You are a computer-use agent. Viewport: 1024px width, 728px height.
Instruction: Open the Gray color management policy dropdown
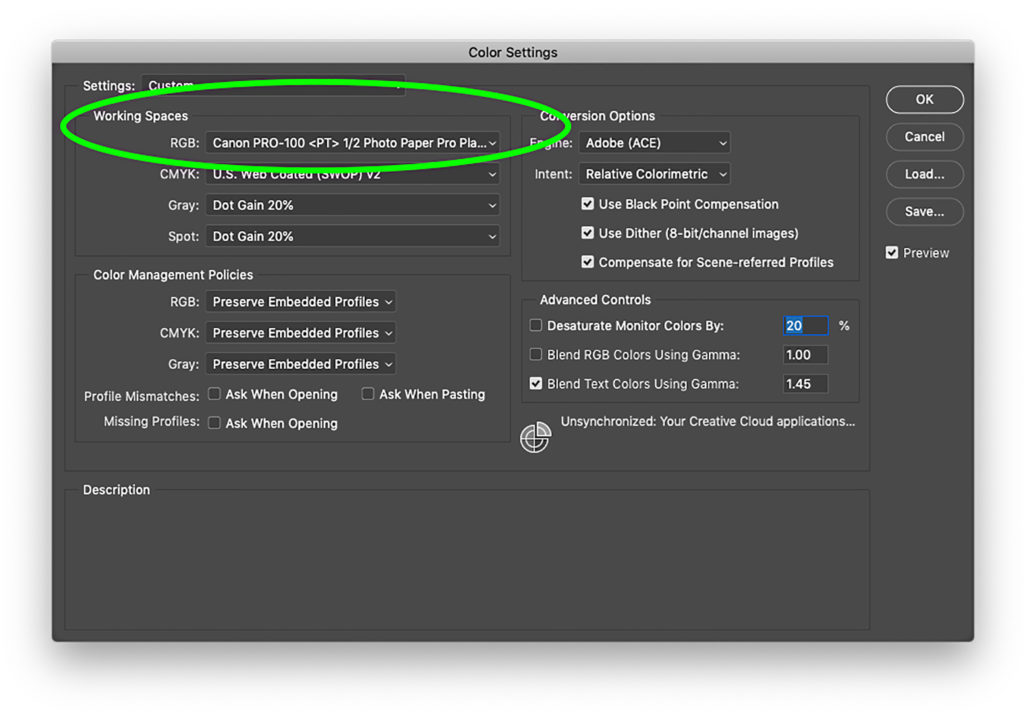(300, 363)
